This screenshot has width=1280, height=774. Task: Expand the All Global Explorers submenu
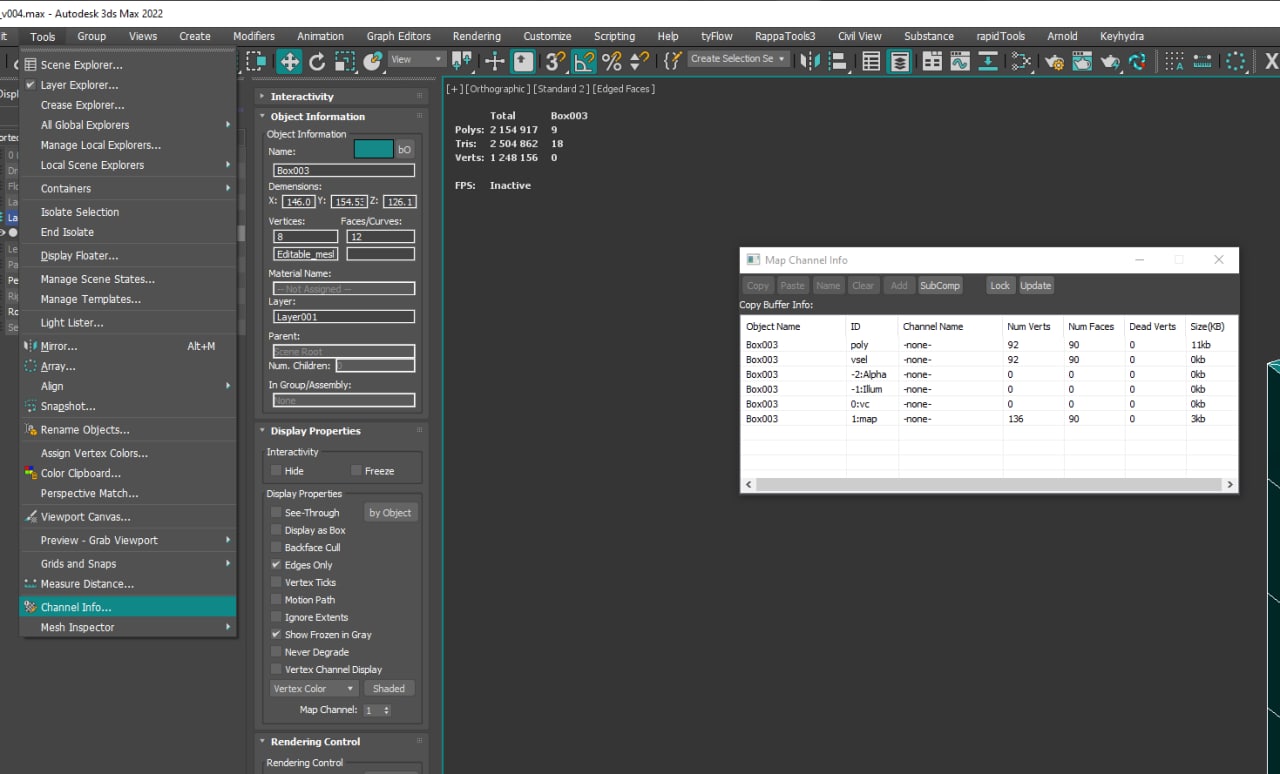click(x=128, y=125)
